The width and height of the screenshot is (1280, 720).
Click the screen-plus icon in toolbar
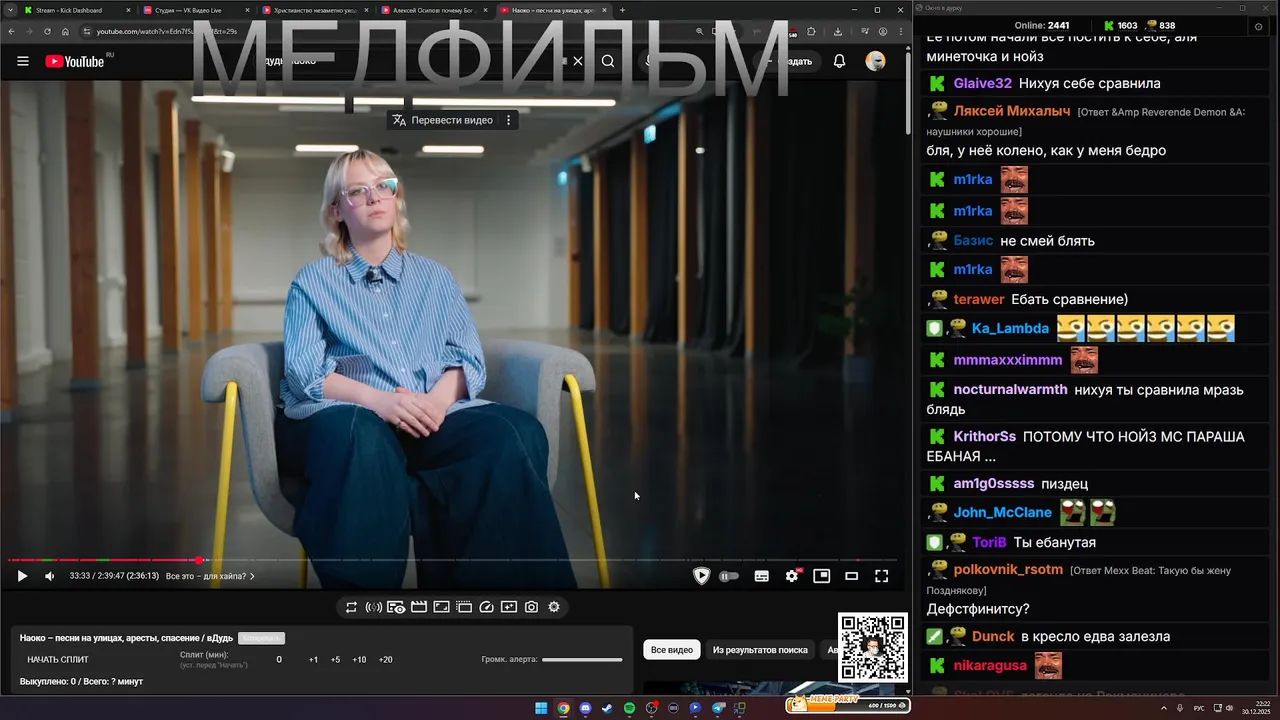click(509, 607)
